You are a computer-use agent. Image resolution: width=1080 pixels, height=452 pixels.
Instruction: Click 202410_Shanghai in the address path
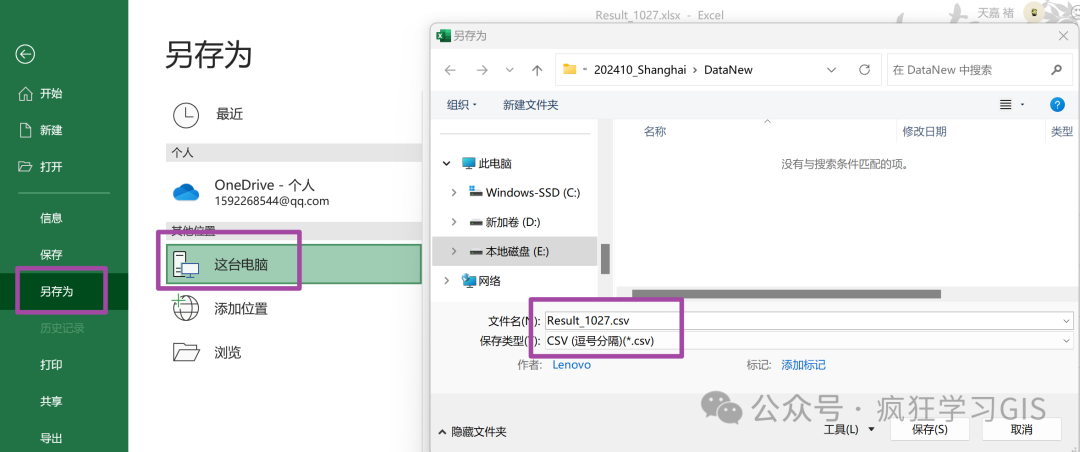640,70
